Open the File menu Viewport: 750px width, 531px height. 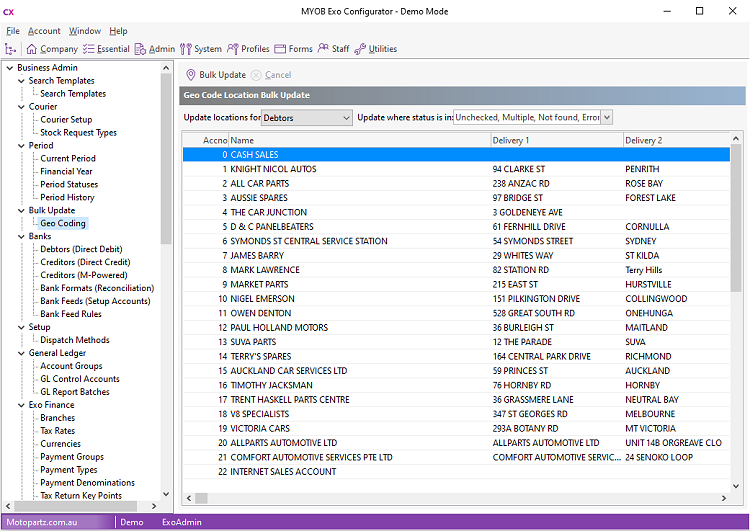tap(13, 31)
